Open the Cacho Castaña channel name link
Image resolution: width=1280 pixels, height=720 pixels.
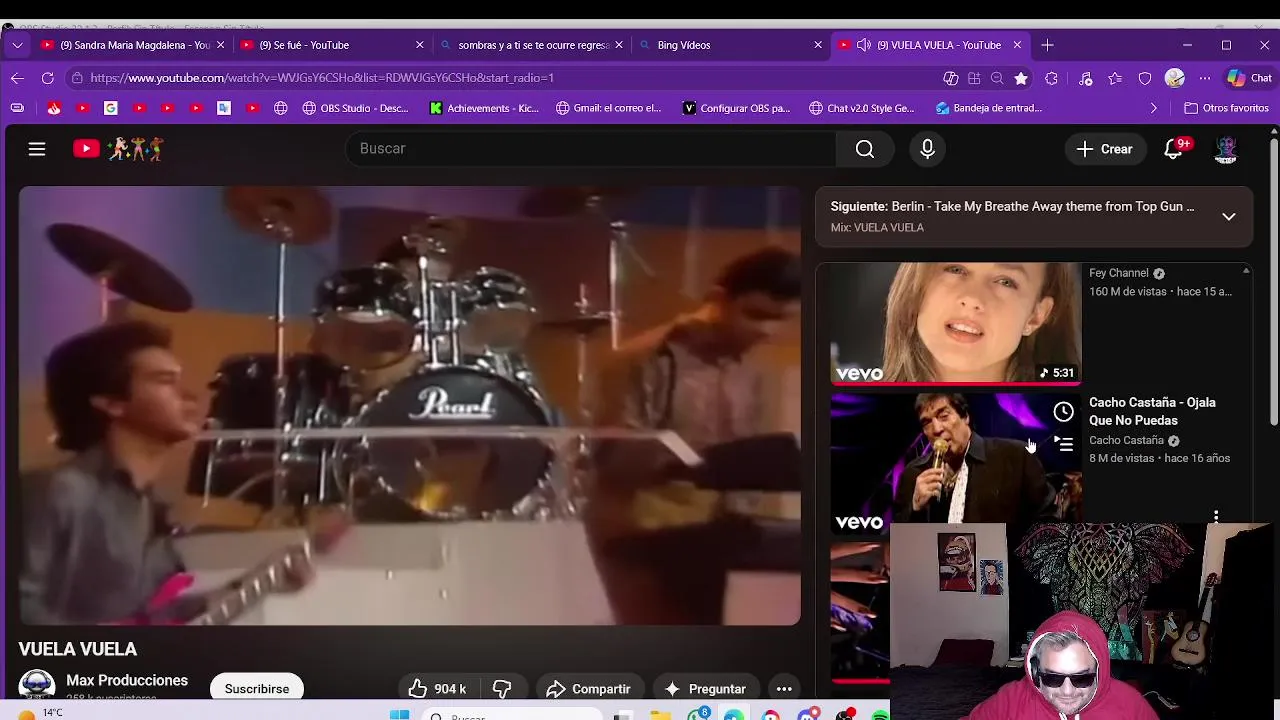1126,440
